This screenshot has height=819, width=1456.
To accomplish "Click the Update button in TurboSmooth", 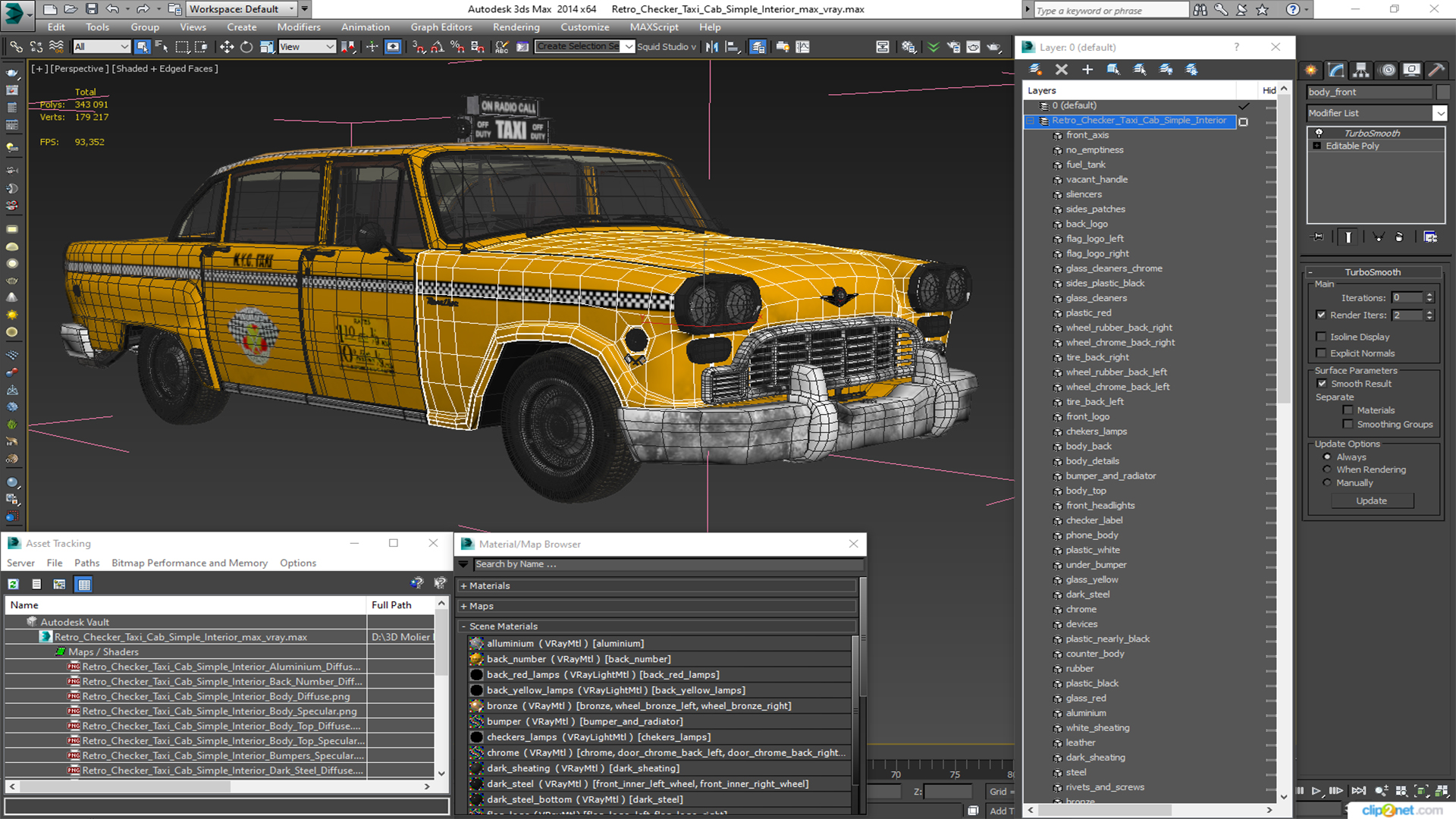I will [1371, 501].
